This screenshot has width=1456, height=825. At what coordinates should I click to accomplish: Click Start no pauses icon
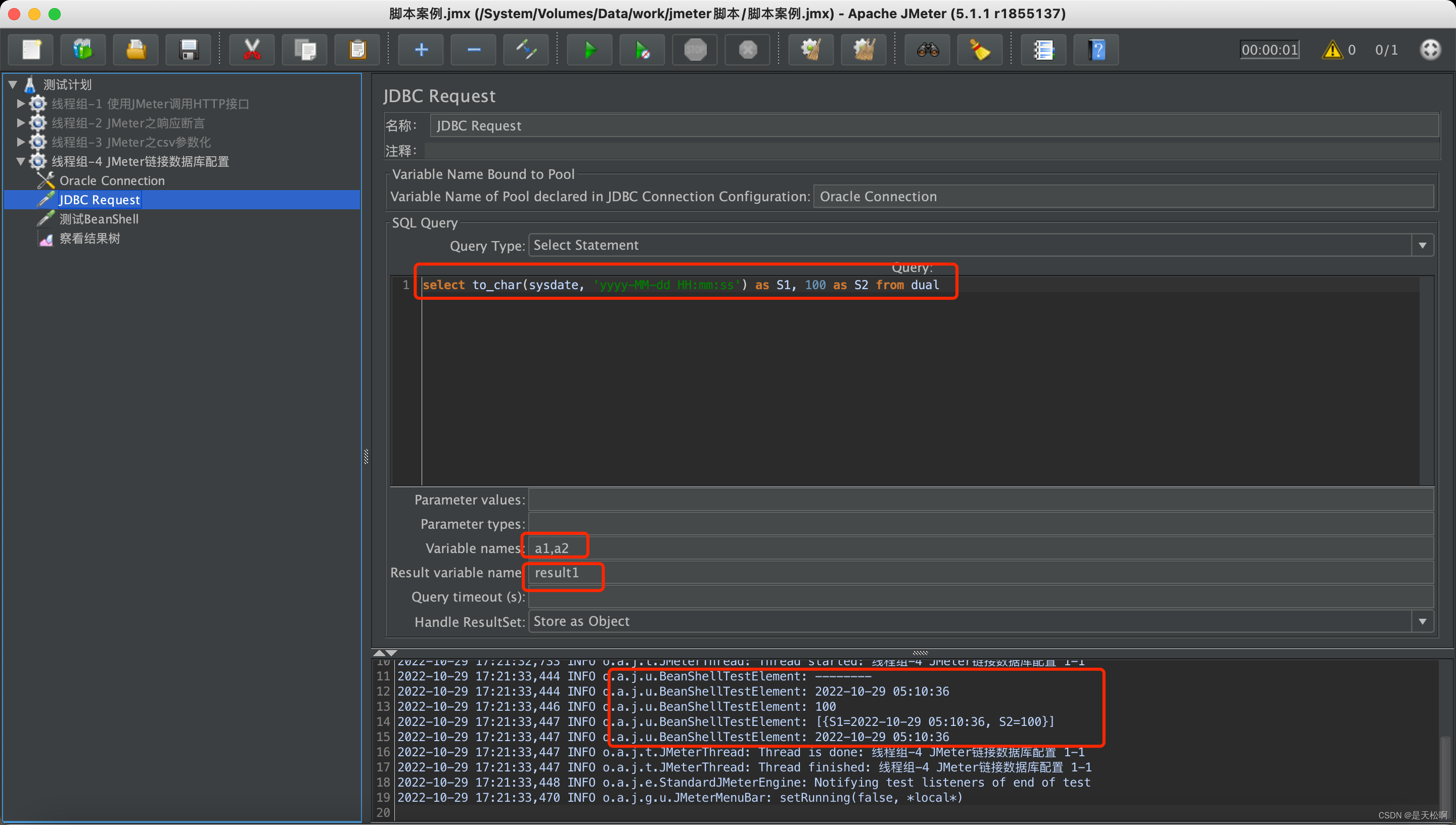coord(643,50)
